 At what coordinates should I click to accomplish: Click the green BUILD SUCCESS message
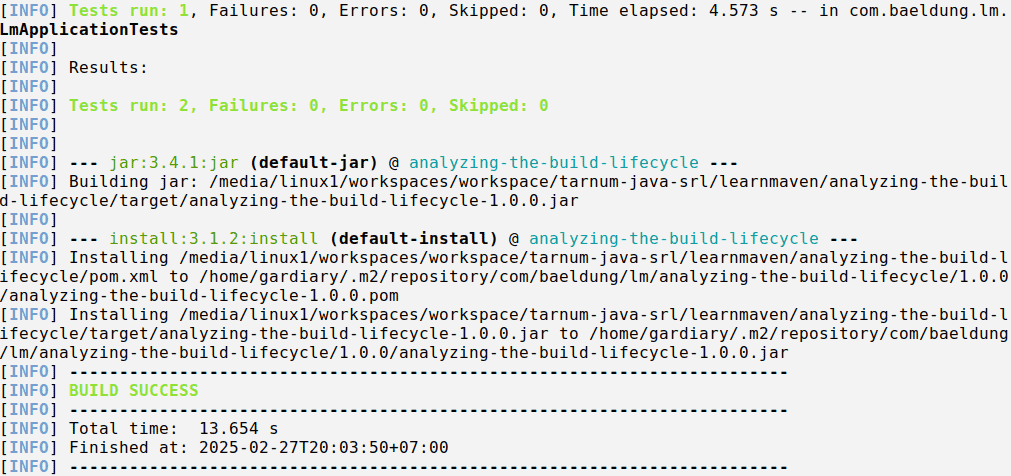click(x=133, y=391)
